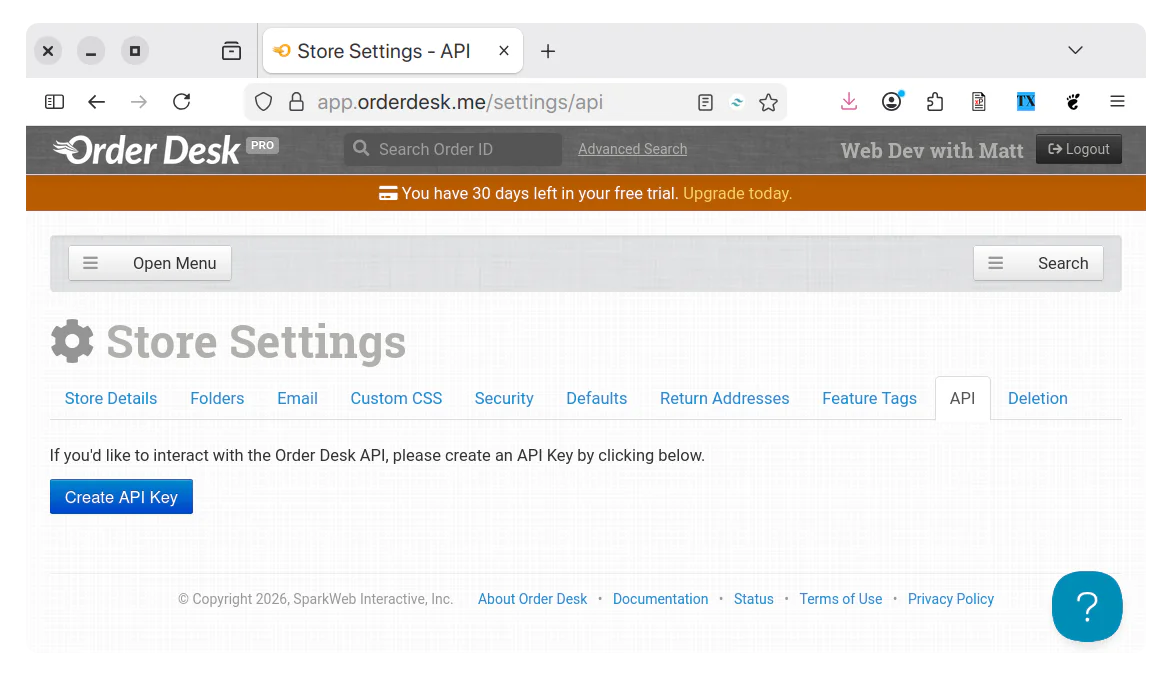Screen dimensions: 1172x682
Task: Open the Downloads panel in the toolbar
Action: pyautogui.click(x=849, y=101)
